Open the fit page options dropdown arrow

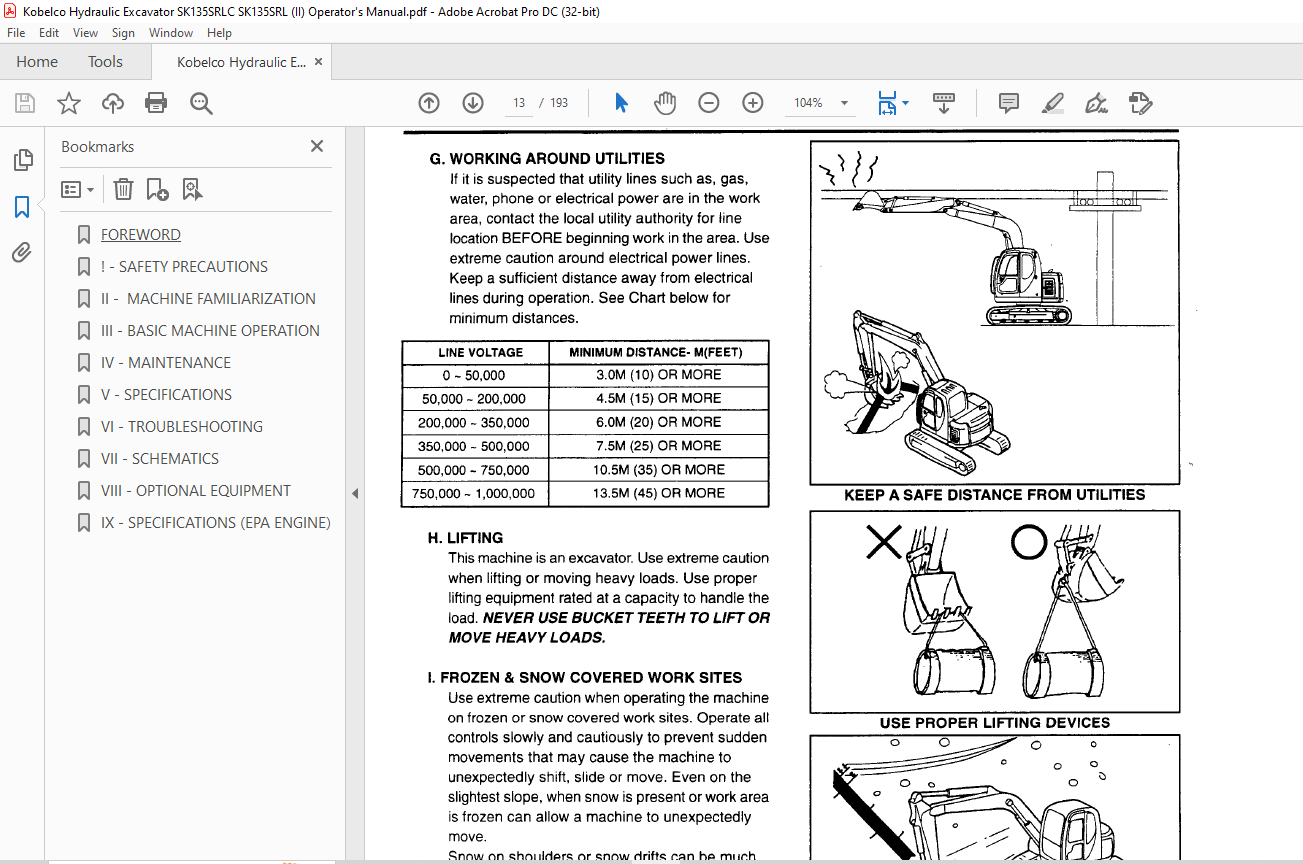pyautogui.click(x=905, y=102)
